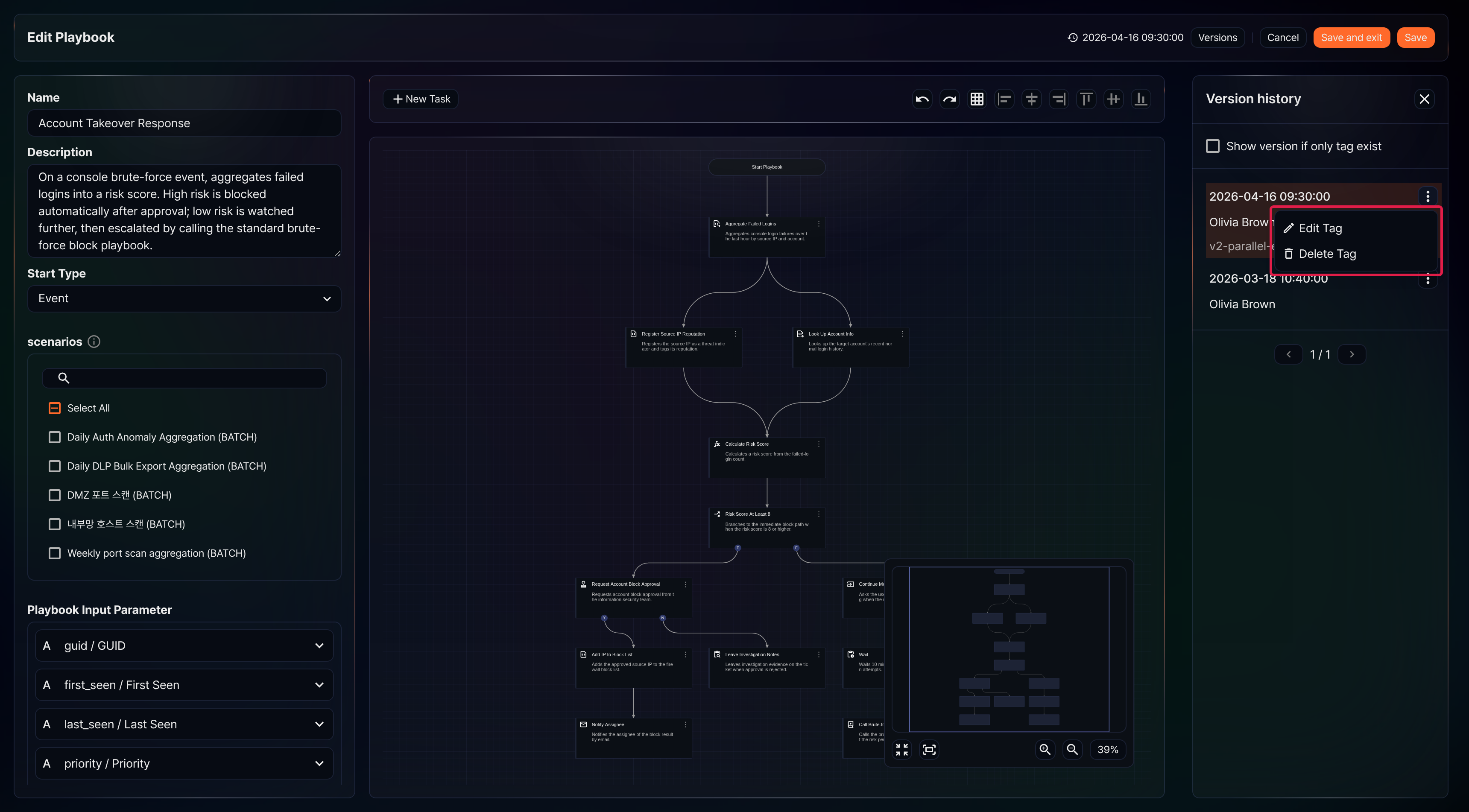Align selected tasks to left edge
1469x812 pixels.
(x=1004, y=99)
